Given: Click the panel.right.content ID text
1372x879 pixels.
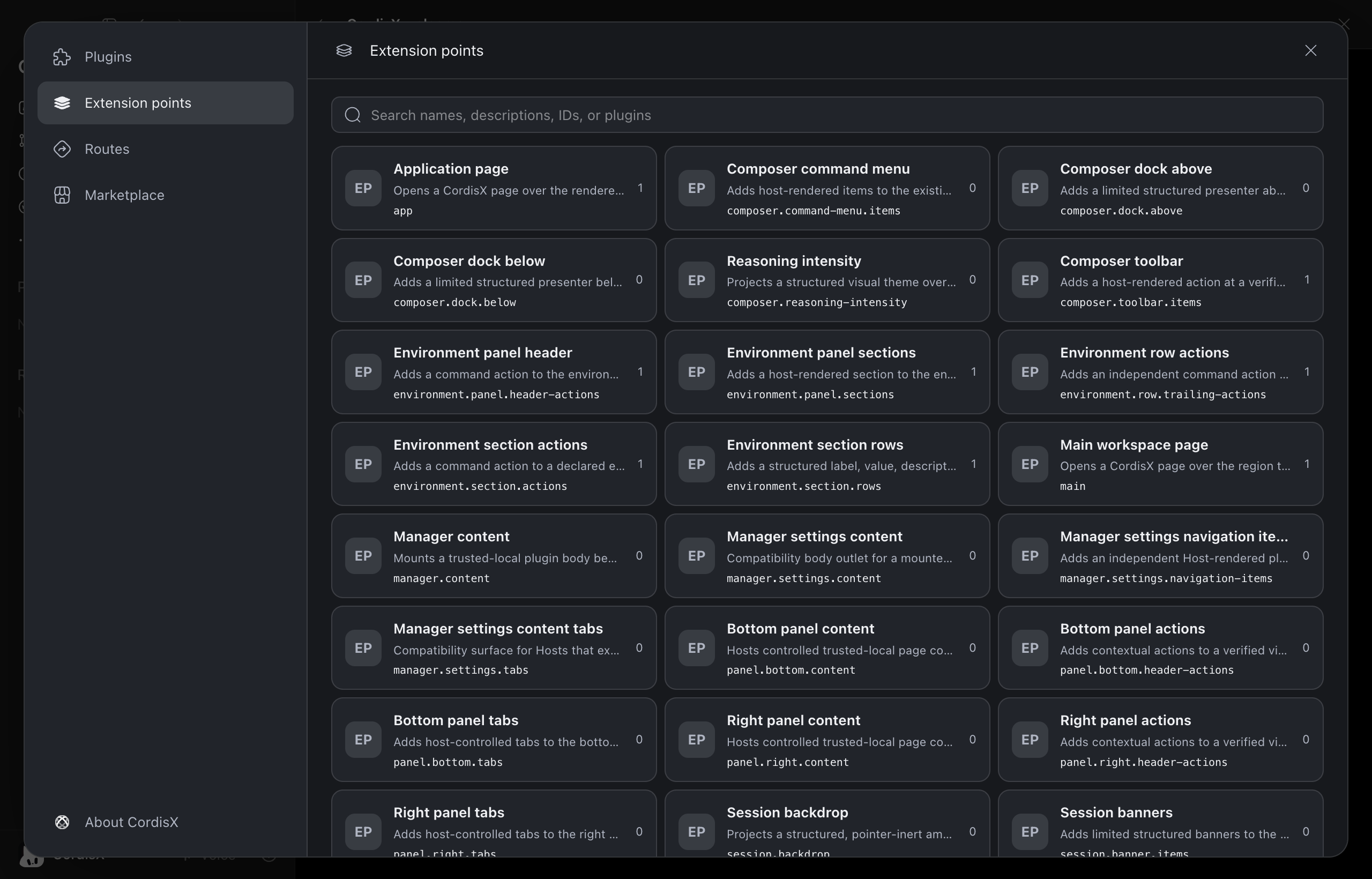Looking at the screenshot, I should pos(788,762).
